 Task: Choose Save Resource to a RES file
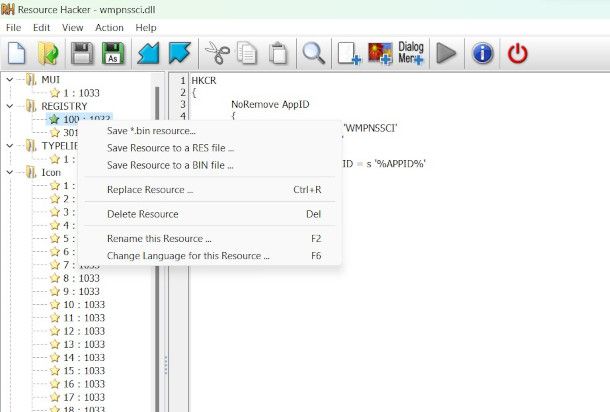pos(210,148)
